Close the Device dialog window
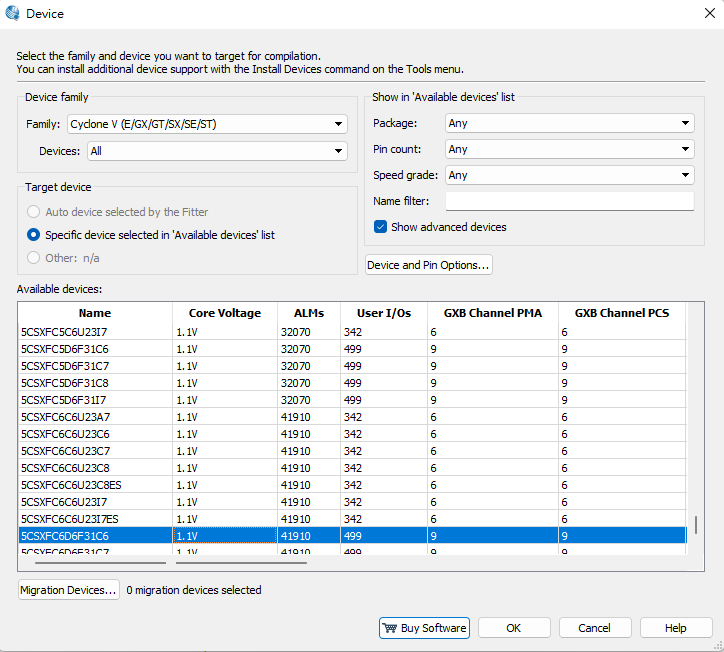 [709, 13]
